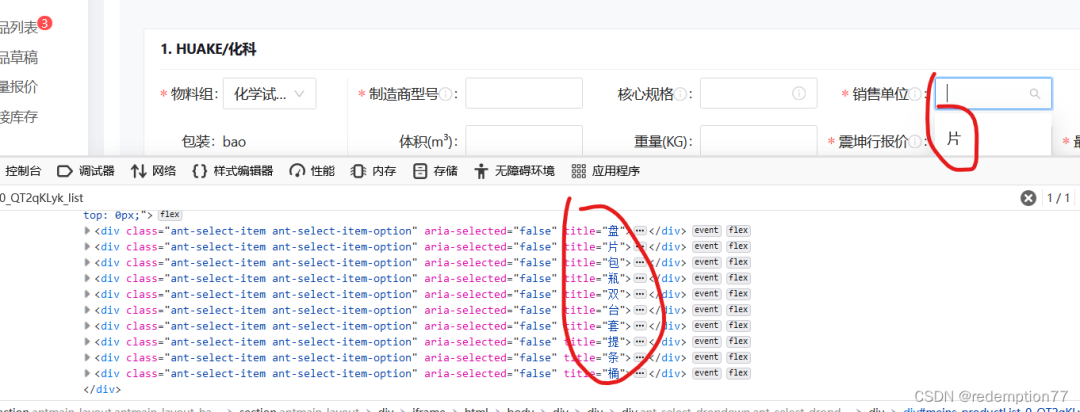This screenshot has height=412, width=1080.
Task: Show event listeners for the title="片" row
Action: pyautogui.click(x=707, y=246)
